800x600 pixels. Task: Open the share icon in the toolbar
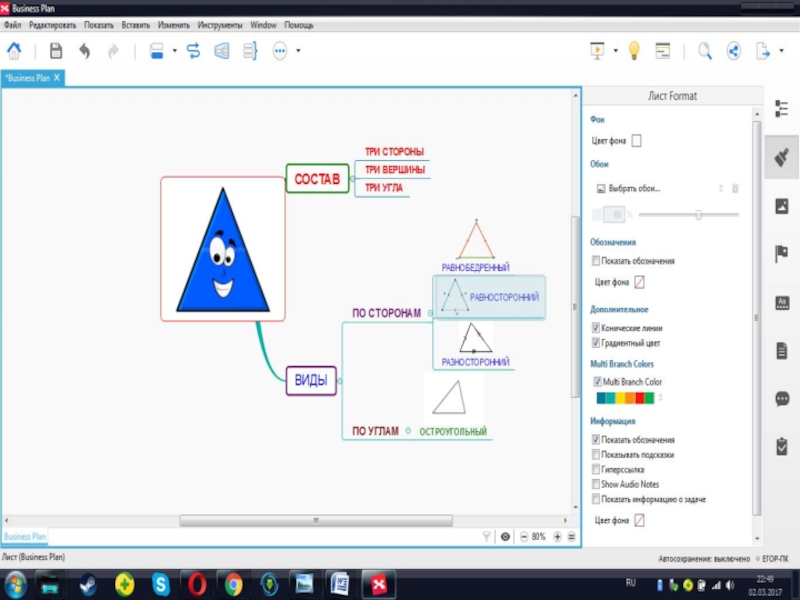pyautogui.click(x=733, y=51)
